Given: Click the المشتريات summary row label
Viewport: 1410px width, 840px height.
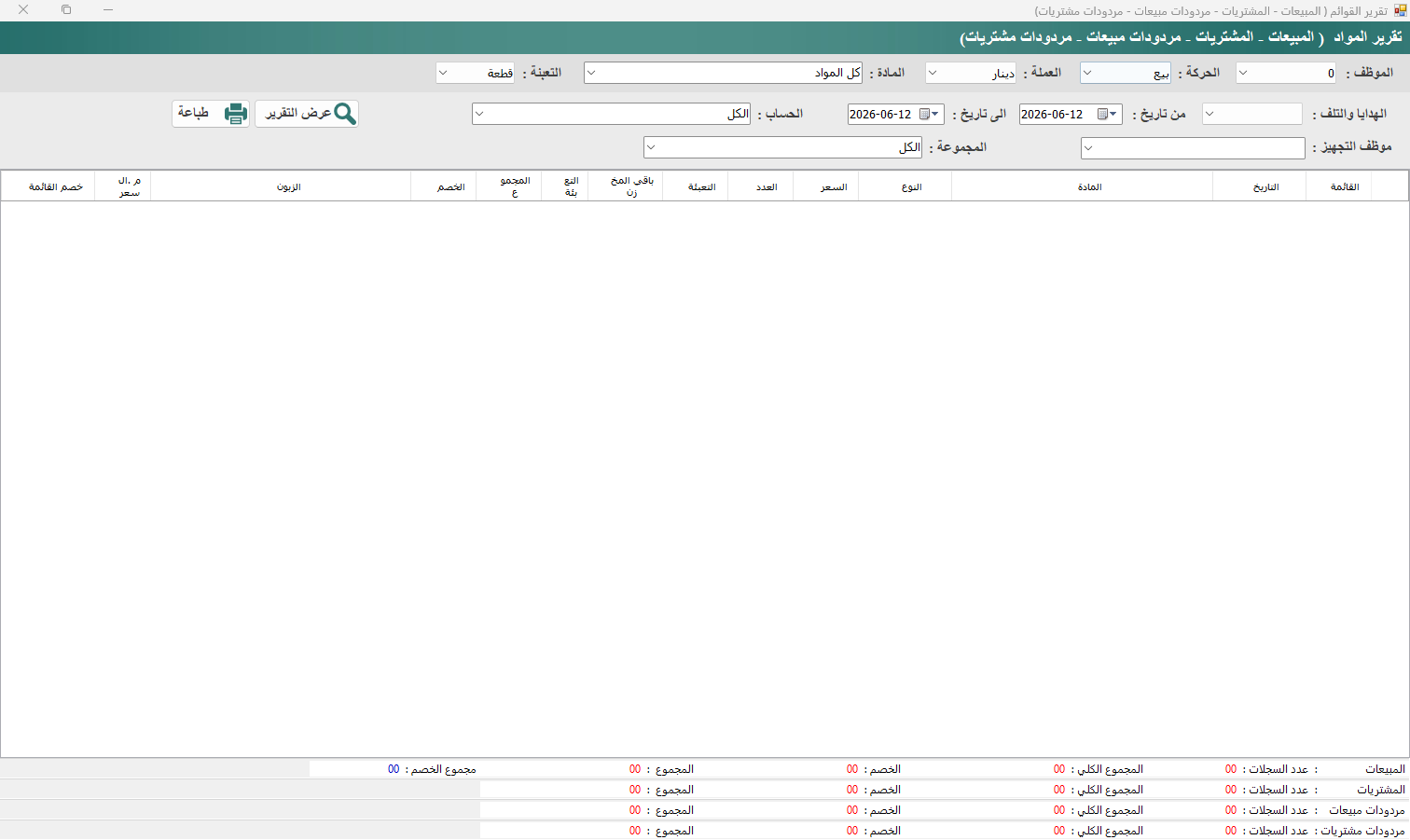Looking at the screenshot, I should [x=1381, y=791].
